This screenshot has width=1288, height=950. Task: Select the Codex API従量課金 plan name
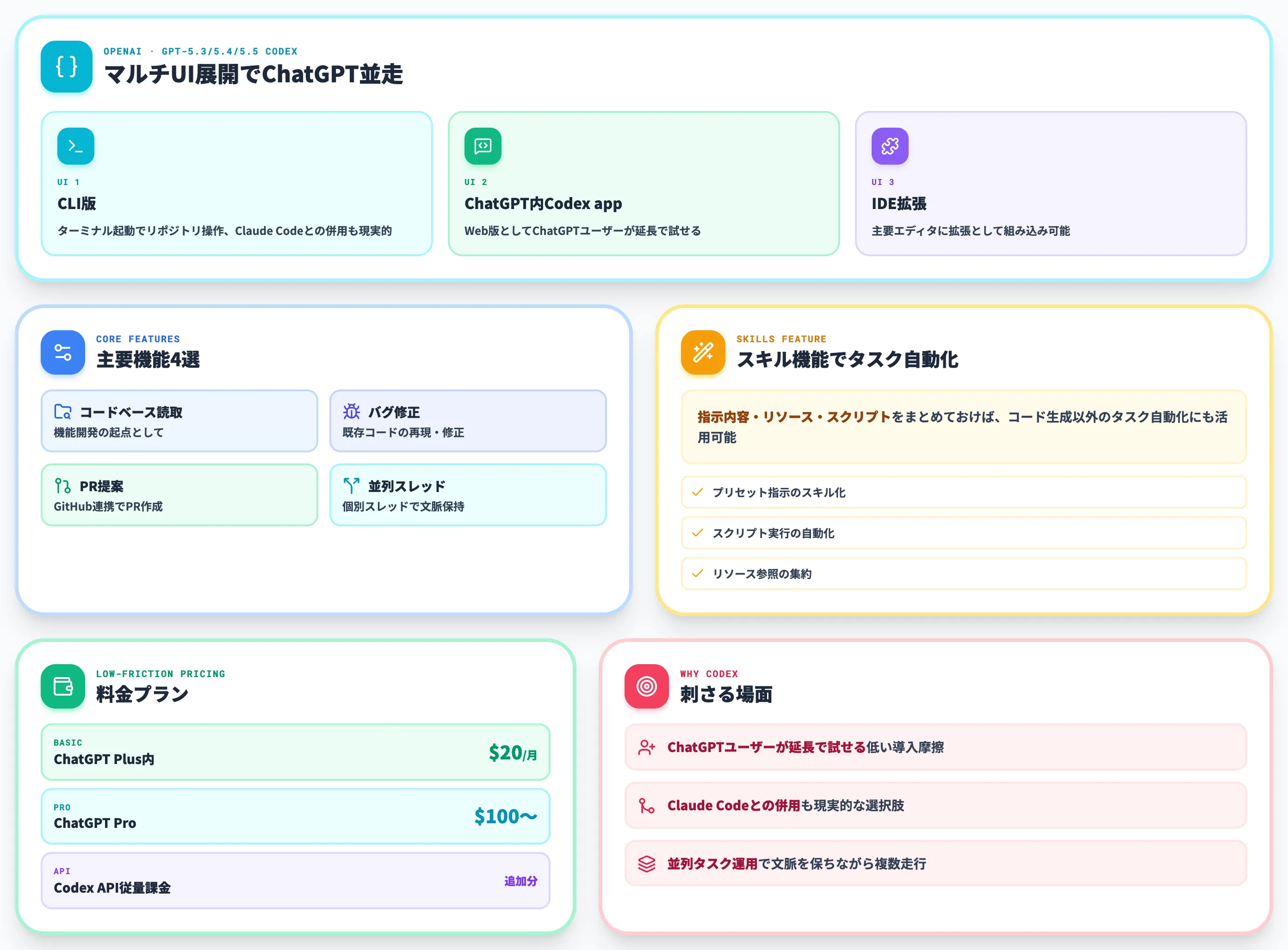click(x=112, y=888)
